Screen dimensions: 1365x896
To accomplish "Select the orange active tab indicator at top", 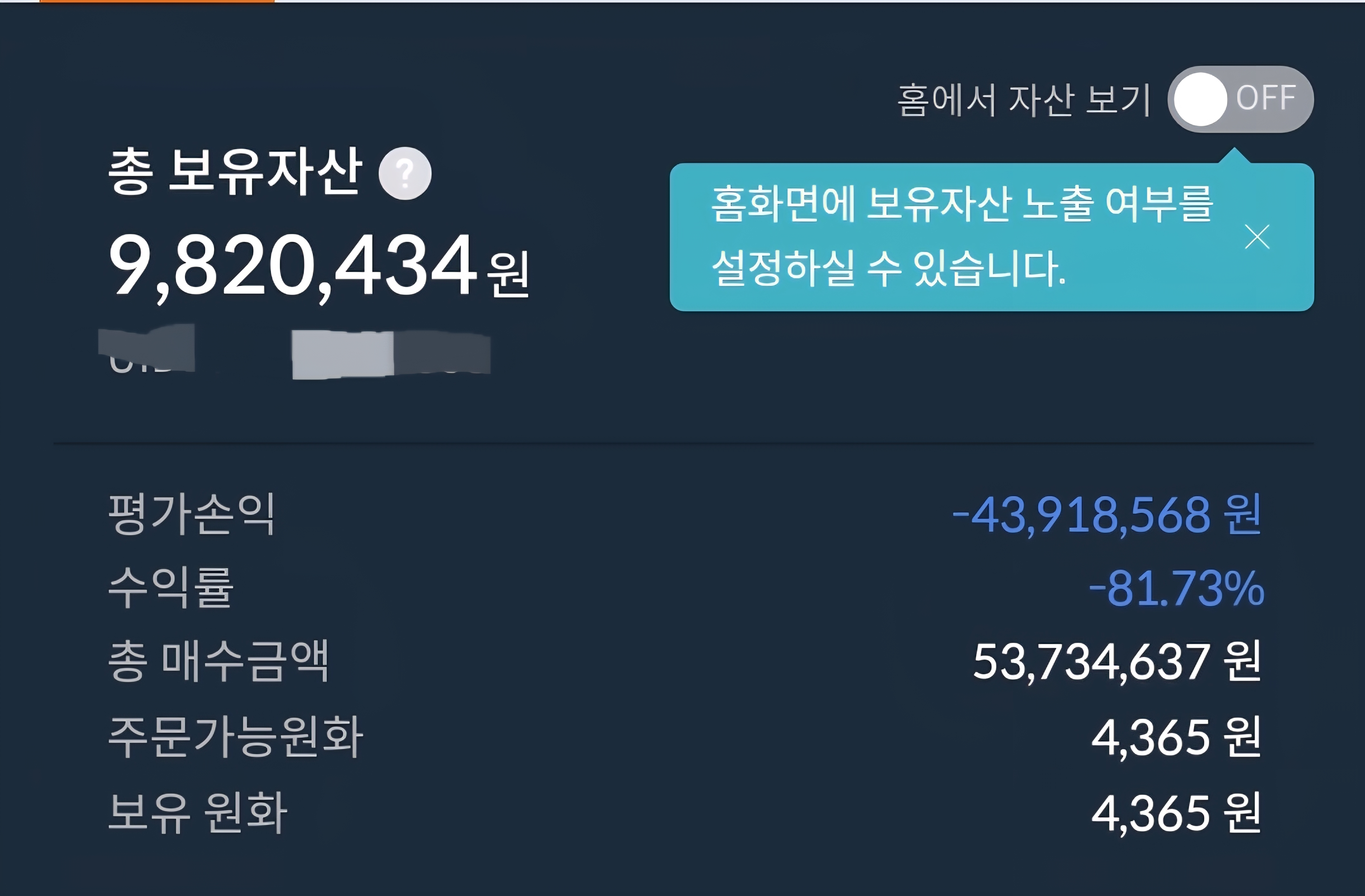I will pos(157,2).
